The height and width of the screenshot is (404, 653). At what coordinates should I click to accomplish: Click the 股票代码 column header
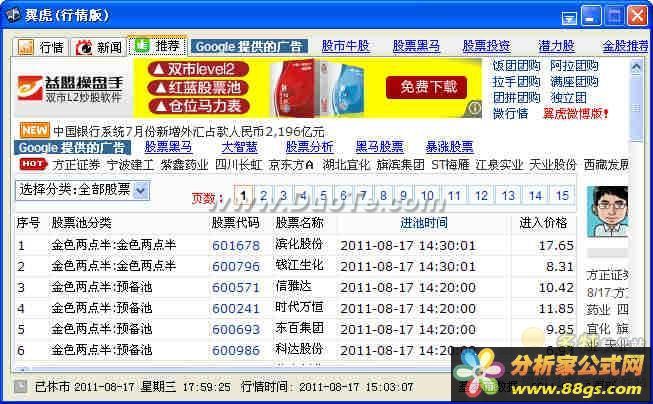235,223
